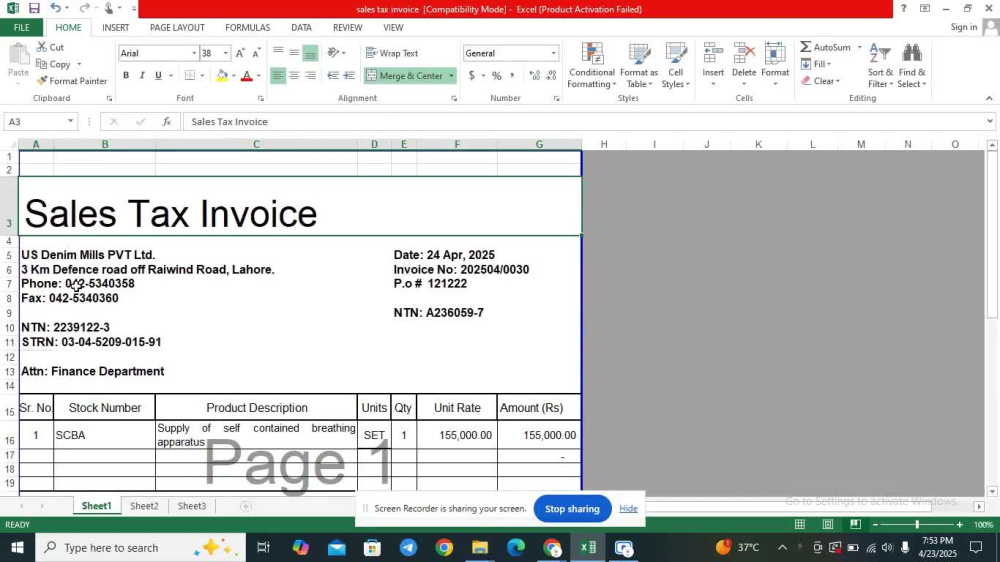Screen dimensions: 1000x562
Task: Click the Decrease Decimal icon
Action: tap(552, 75)
